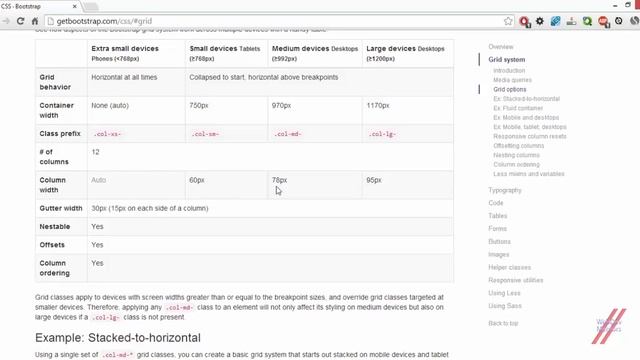Click the Medium devices column header
640x360 pixels.
(x=315, y=53)
